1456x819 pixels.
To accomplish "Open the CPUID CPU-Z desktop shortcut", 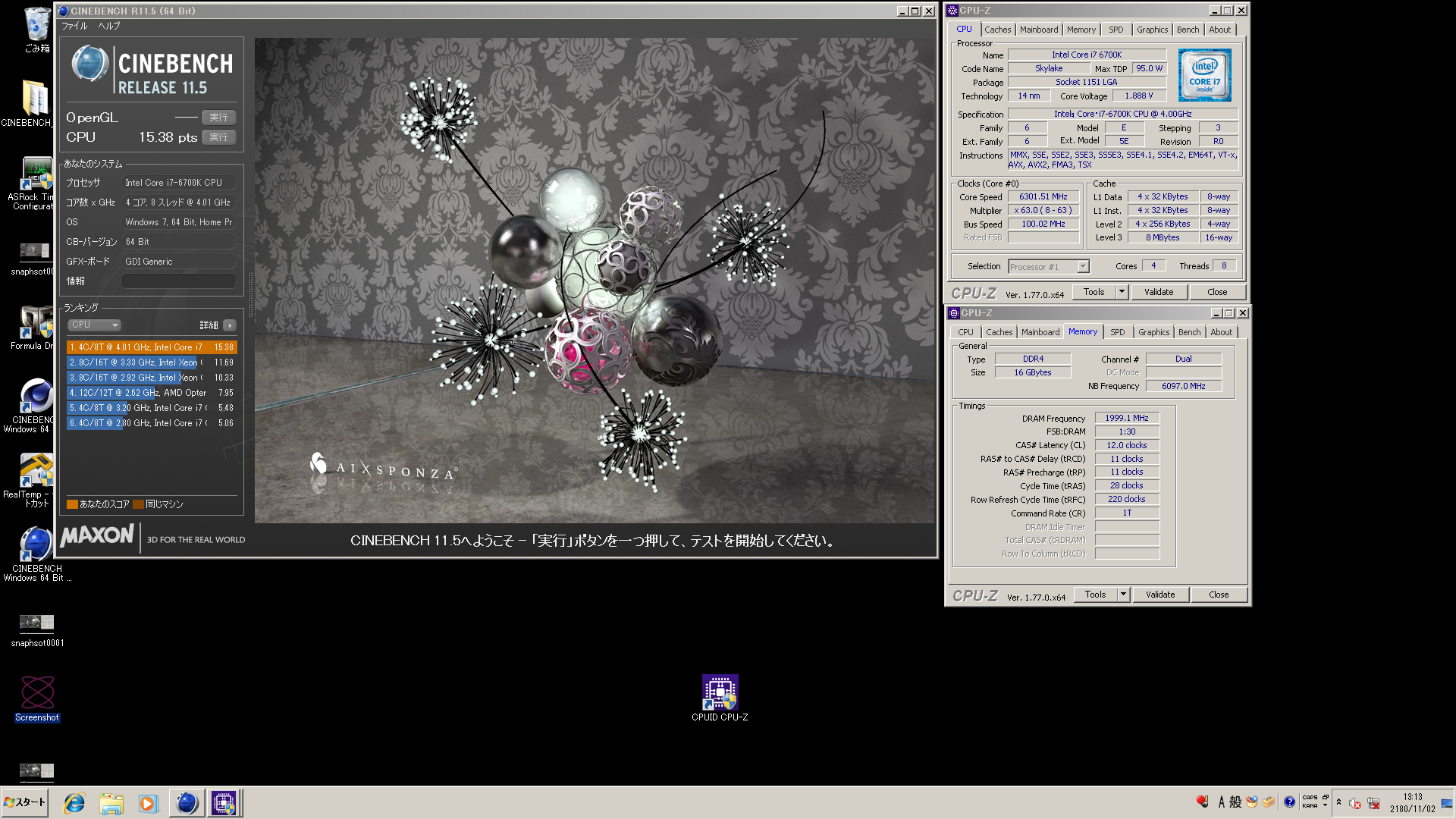I will tap(720, 698).
